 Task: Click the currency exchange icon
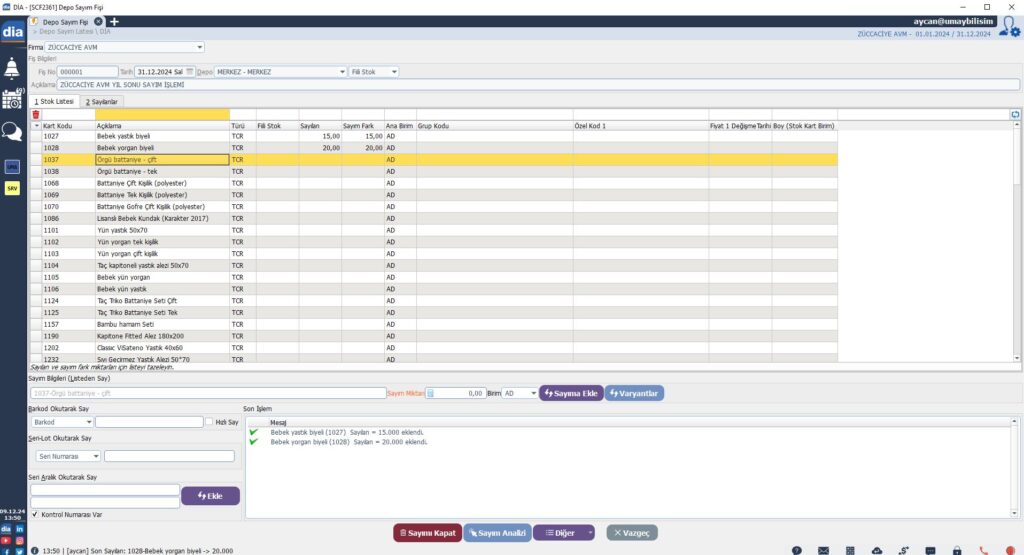(904, 550)
